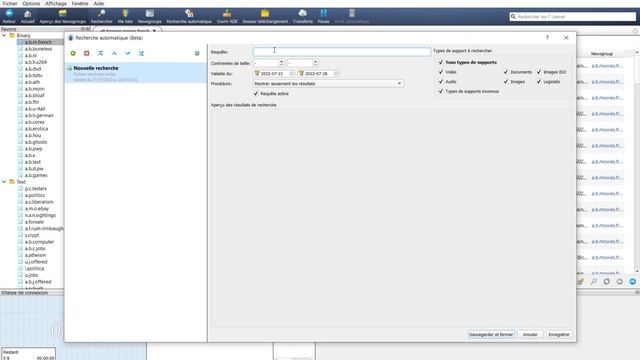Screen dimensions: 640x360
Task: Click search icon in Usenet search box
Action: point(513,17)
